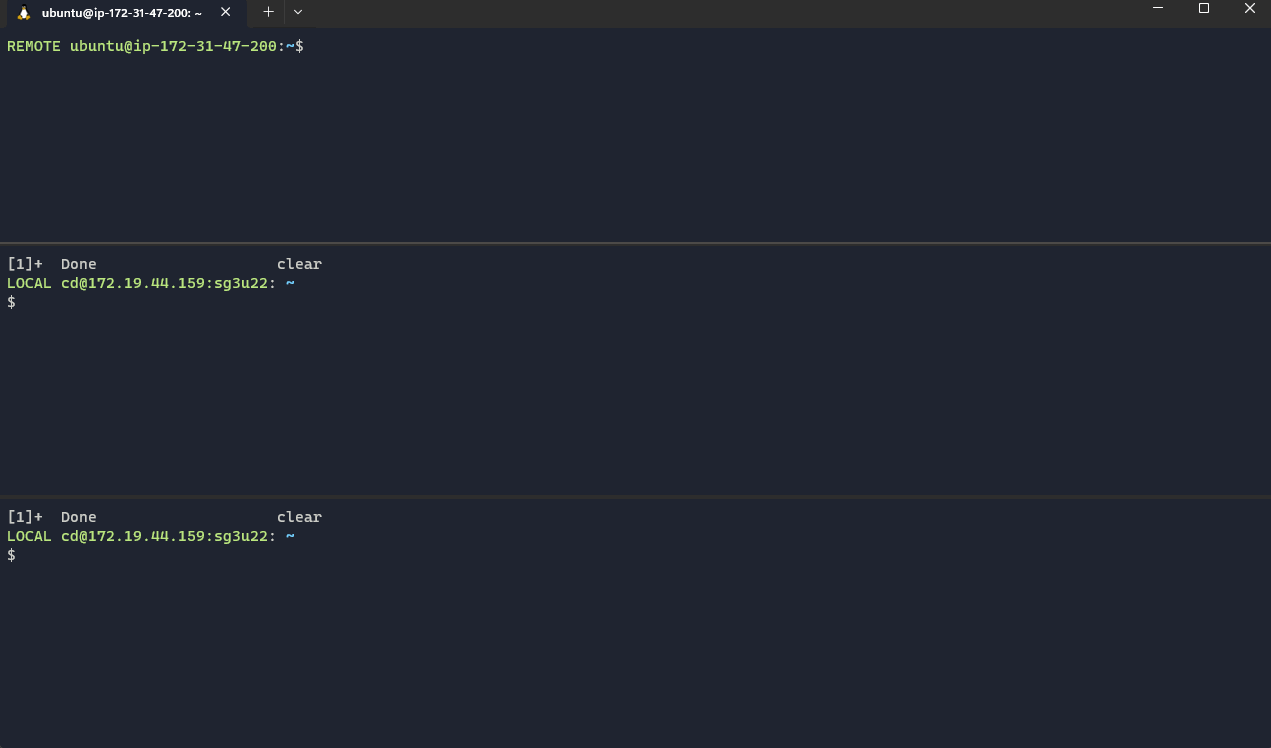
Task: Minimize the terminal window
Action: point(1158,9)
